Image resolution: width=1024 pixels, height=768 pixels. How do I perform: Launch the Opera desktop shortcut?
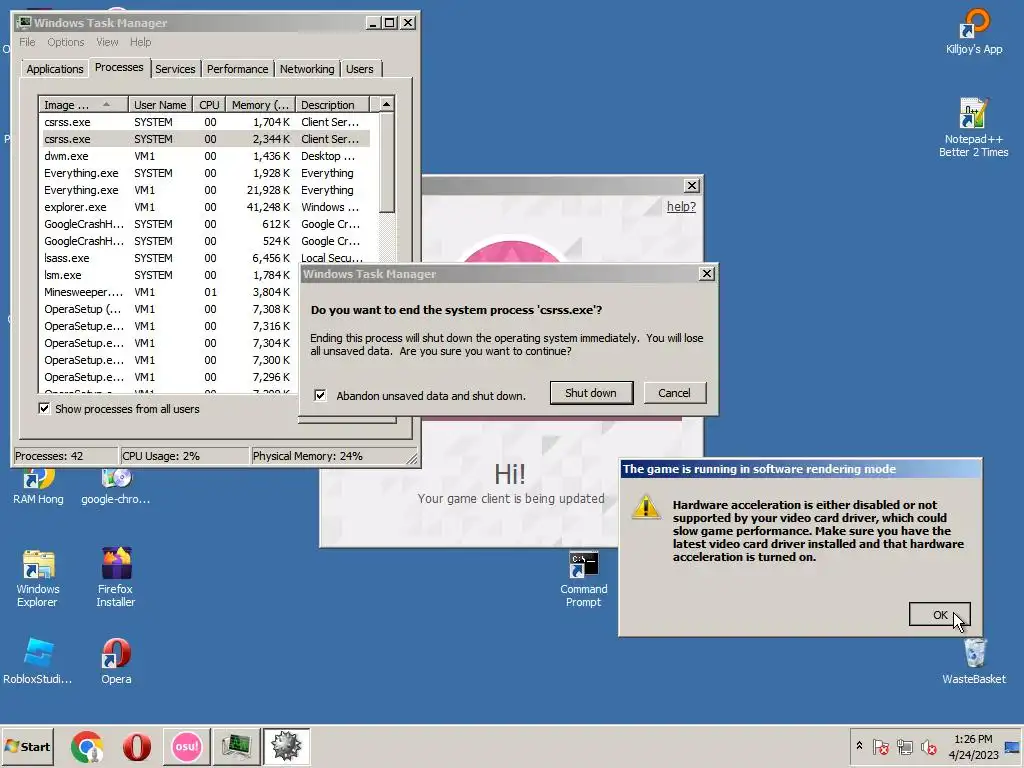click(116, 662)
